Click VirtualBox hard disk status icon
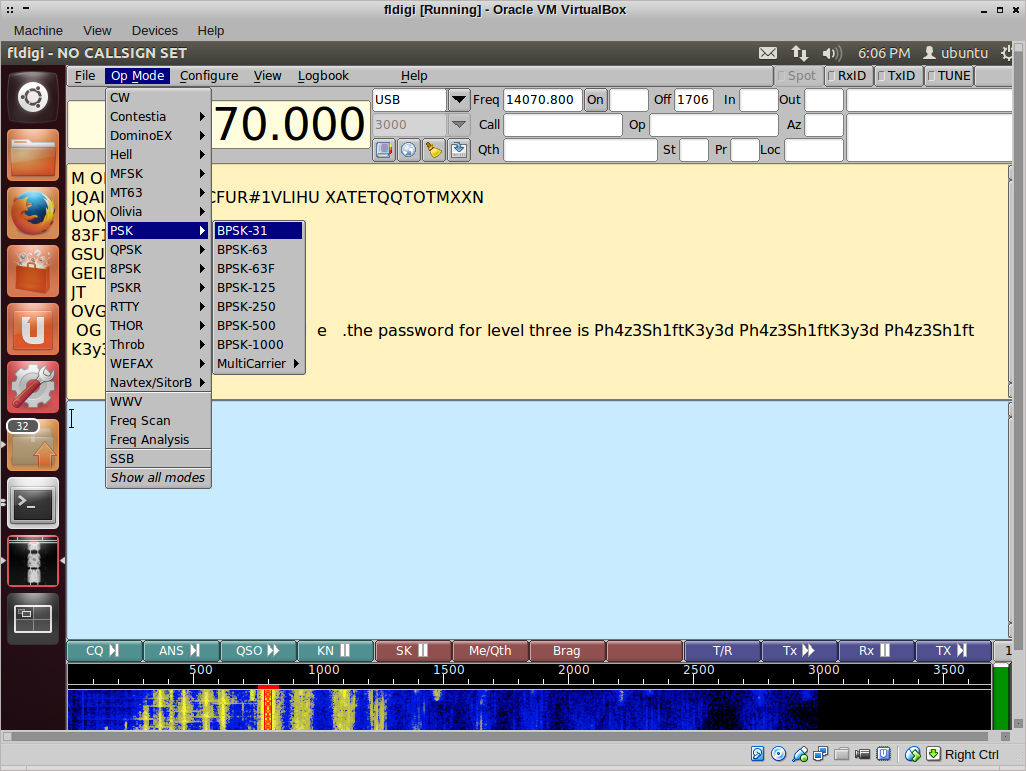 click(757, 754)
